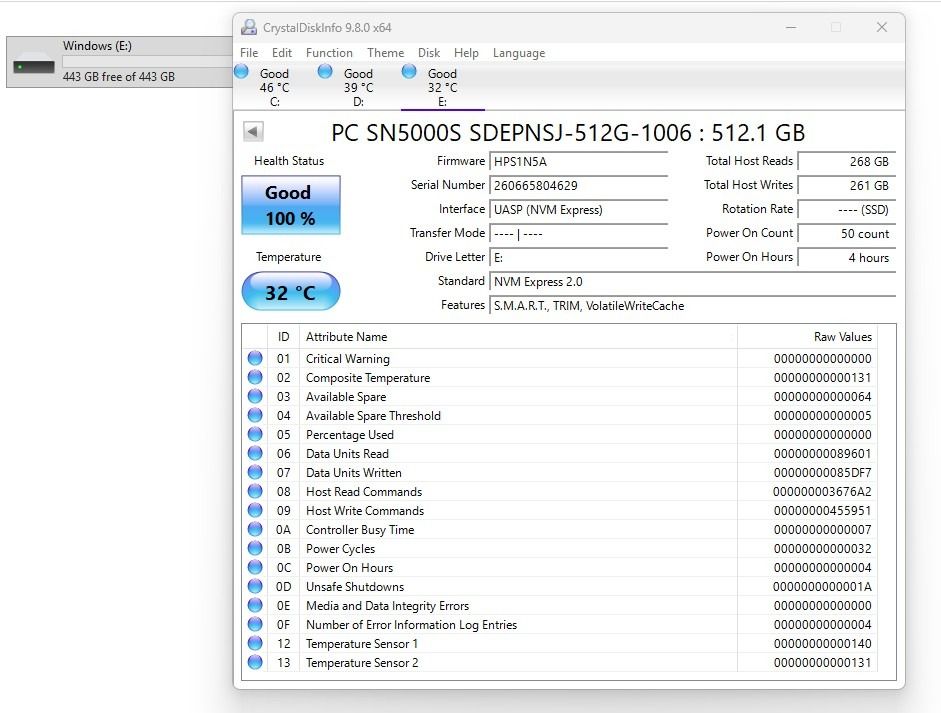The width and height of the screenshot is (941, 713).
Task: Click the Interface field UASP (NVM Express)
Action: (x=579, y=209)
